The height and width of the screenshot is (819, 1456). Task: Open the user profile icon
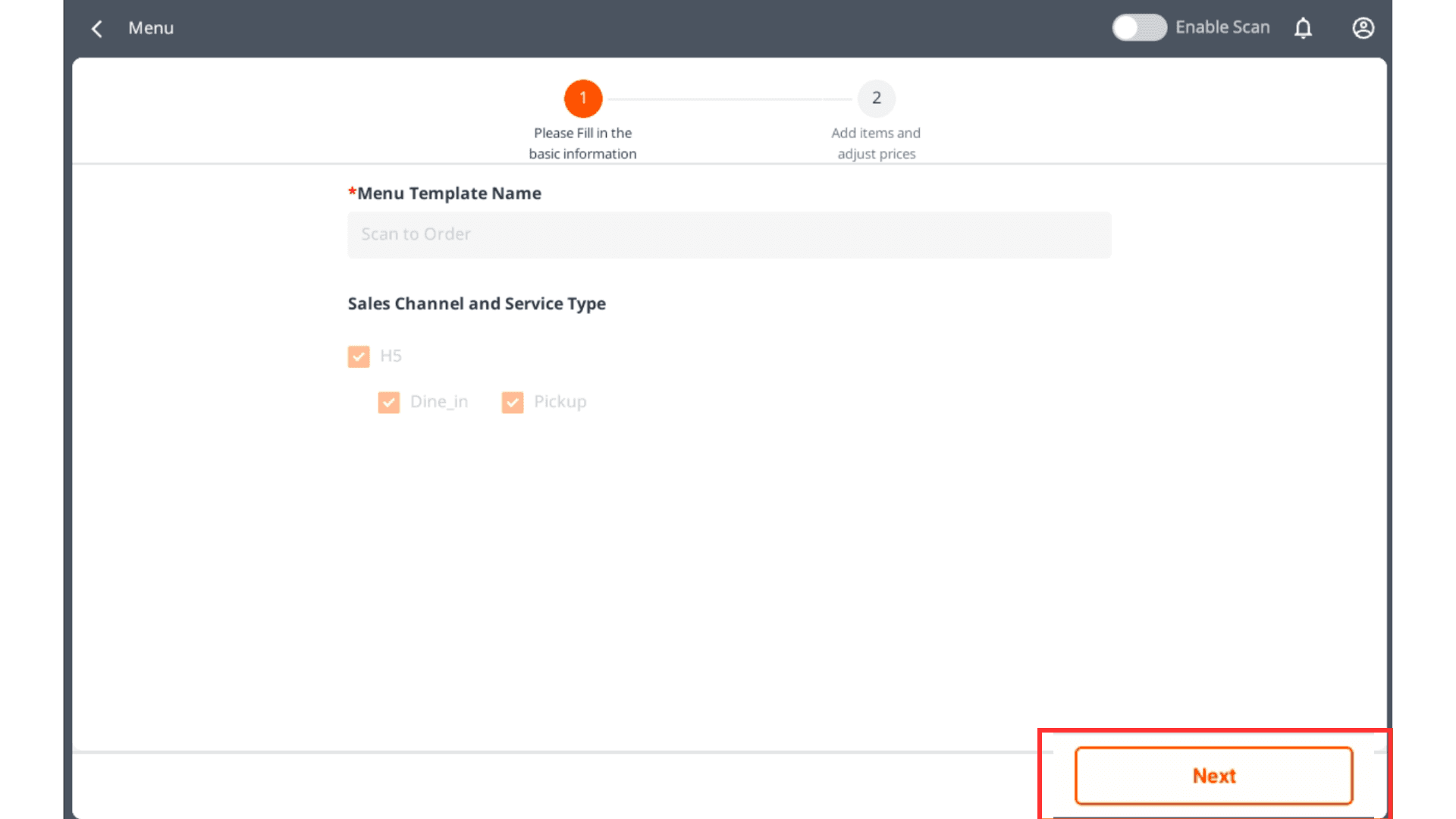(1363, 29)
